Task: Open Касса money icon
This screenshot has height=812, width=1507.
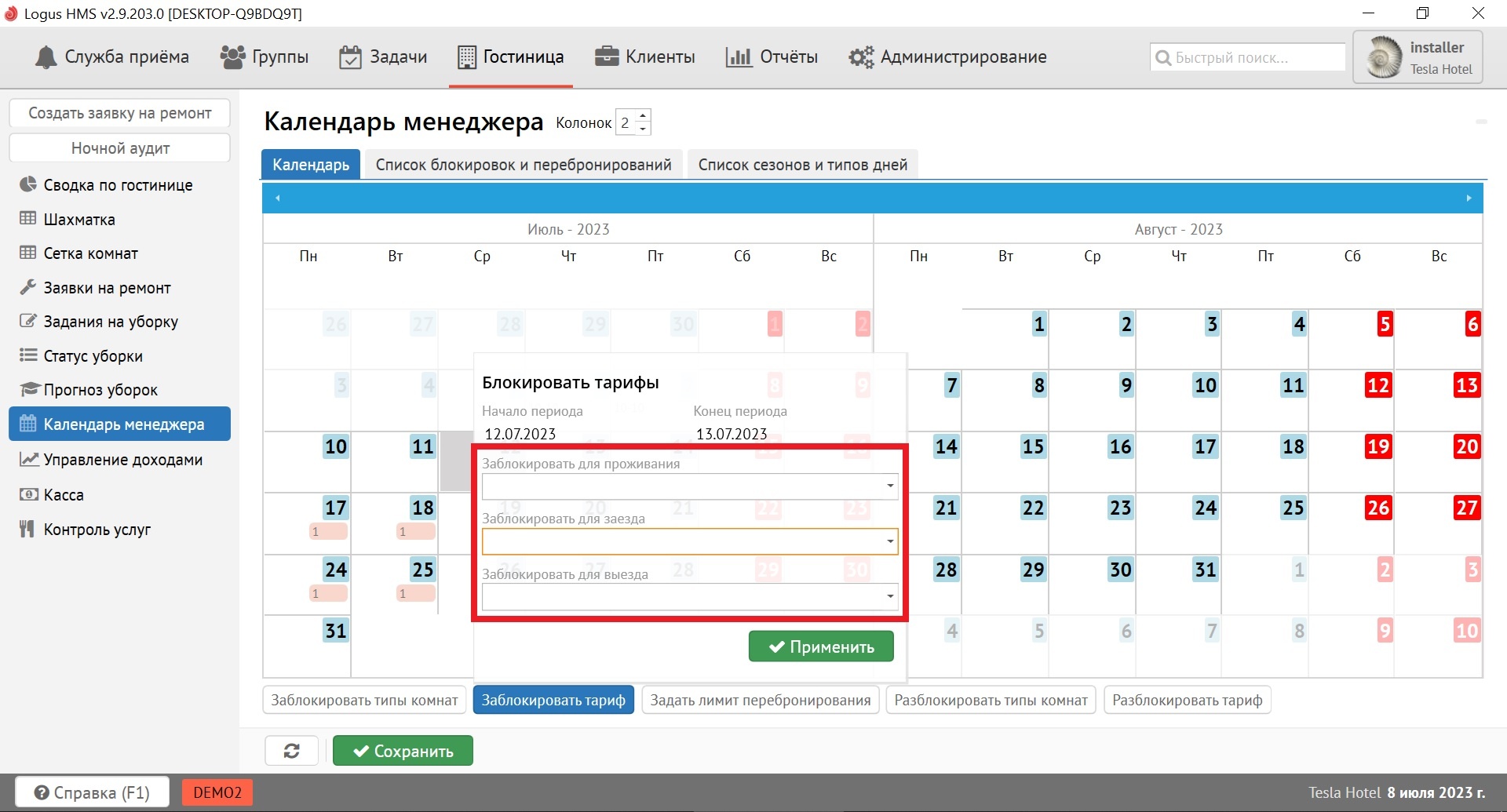Action: coord(28,494)
